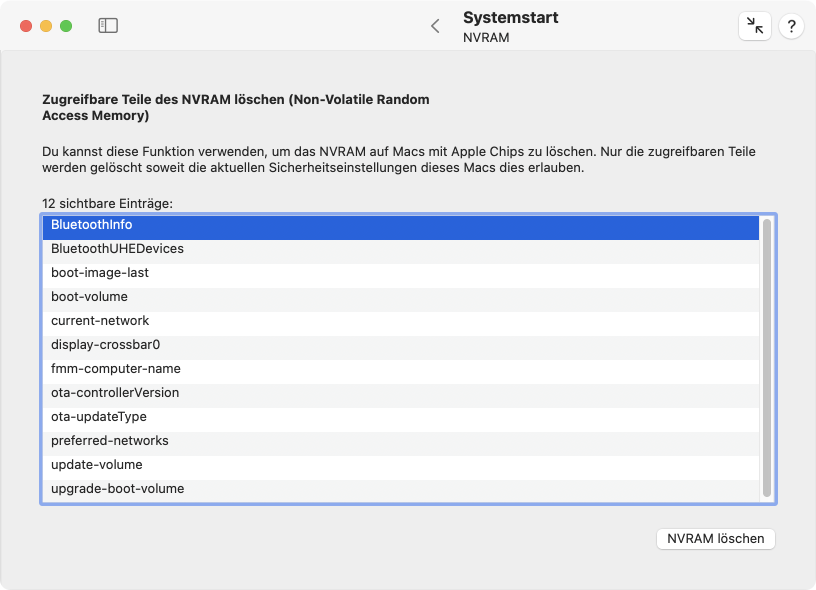Select the BluetoothInfo entry

401,228
